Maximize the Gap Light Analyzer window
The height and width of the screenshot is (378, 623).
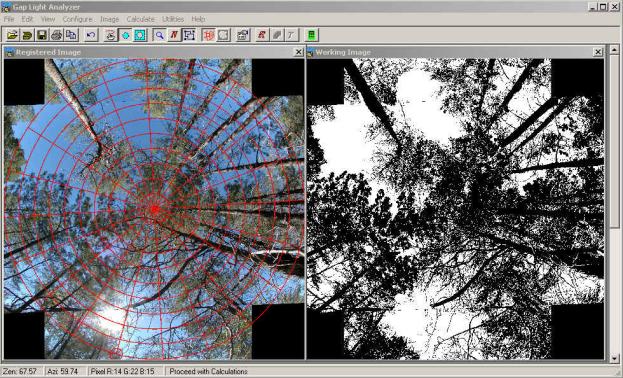(x=603, y=7)
